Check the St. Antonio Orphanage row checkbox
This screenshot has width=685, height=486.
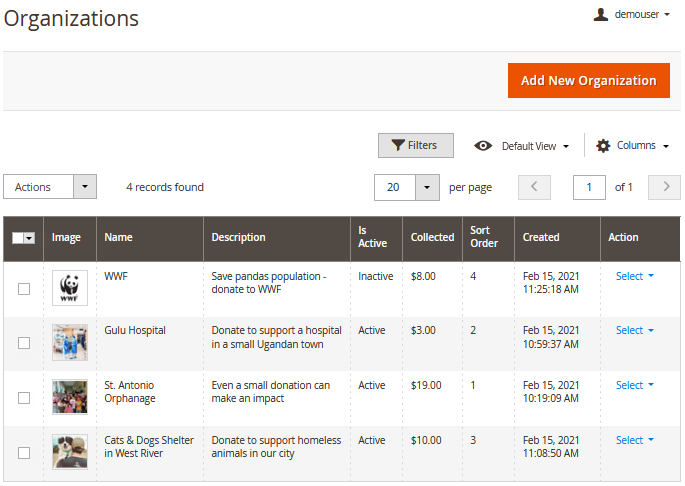24,398
